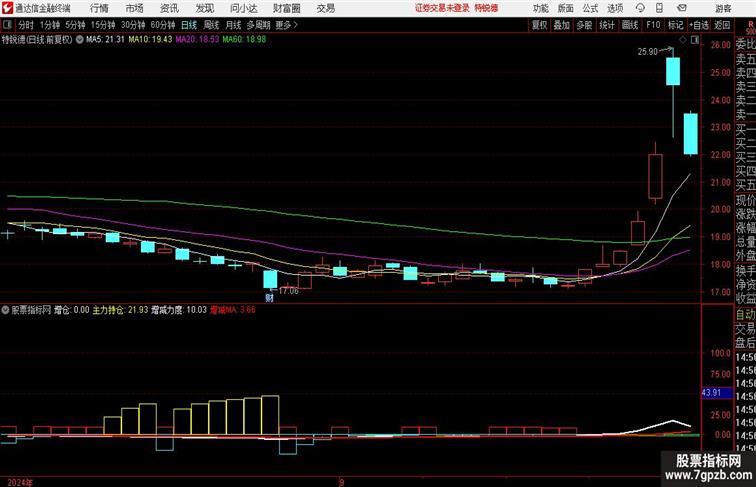Click the 标记 mark toolbar button

(x=675, y=25)
